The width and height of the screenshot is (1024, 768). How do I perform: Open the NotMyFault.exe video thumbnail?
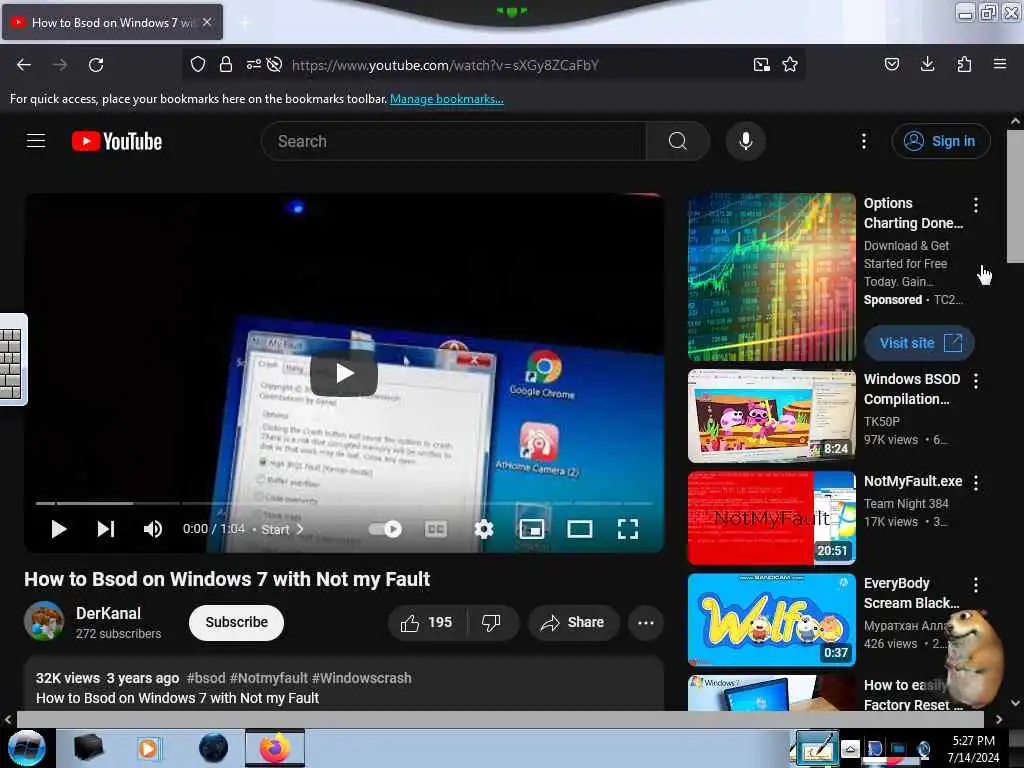(772, 517)
